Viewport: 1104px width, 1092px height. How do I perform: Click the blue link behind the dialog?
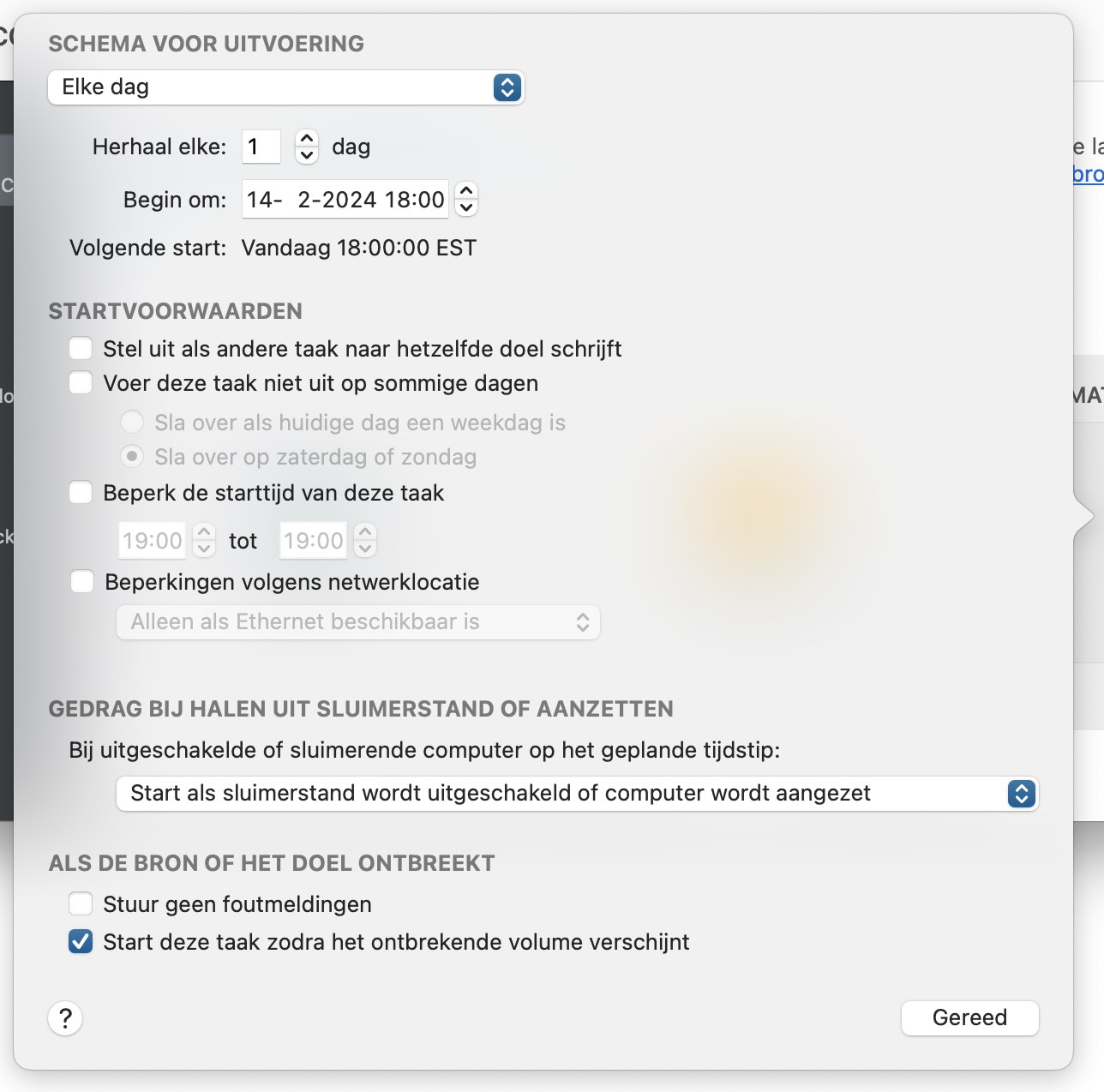point(1089,174)
